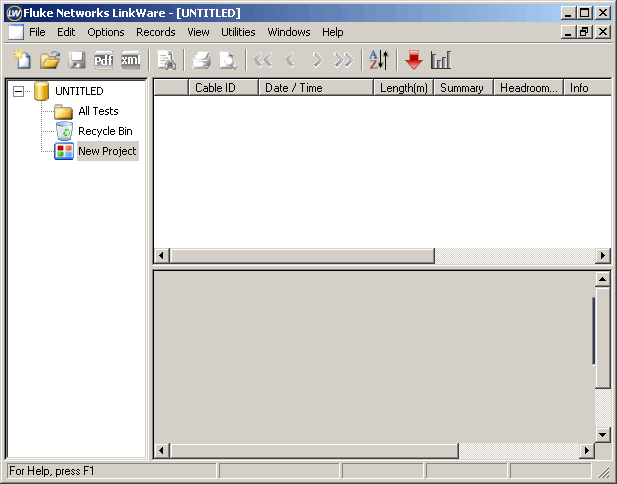Open the Windows menu
Viewport: 617px width, 484px height.
[289, 32]
